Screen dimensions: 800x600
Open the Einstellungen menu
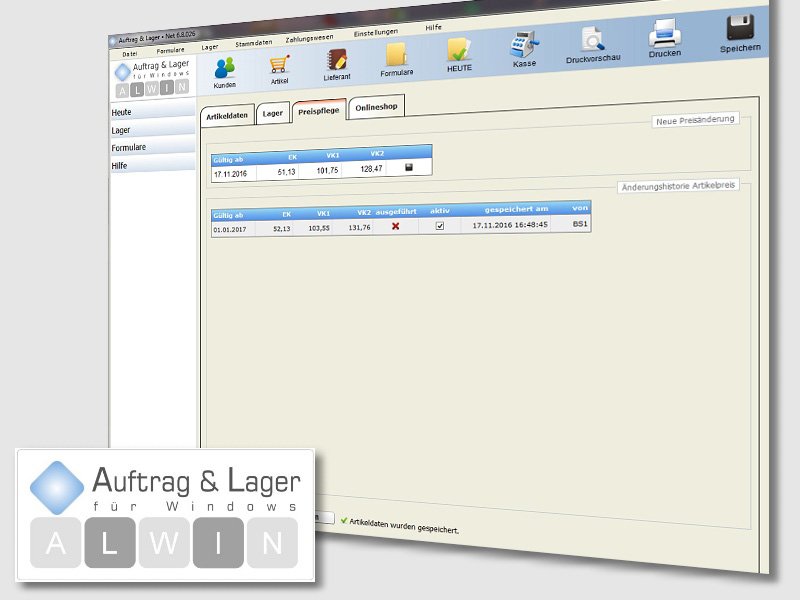[x=376, y=33]
